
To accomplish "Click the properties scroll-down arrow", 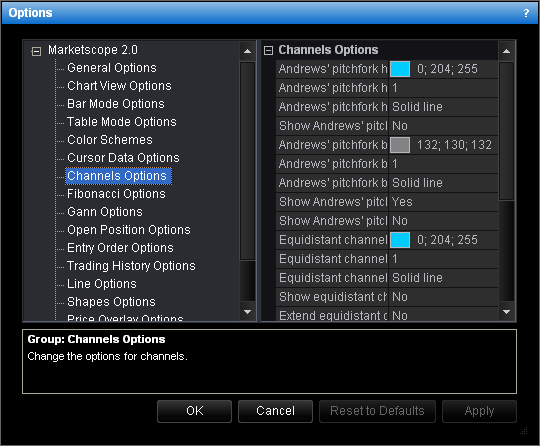I will [506, 312].
